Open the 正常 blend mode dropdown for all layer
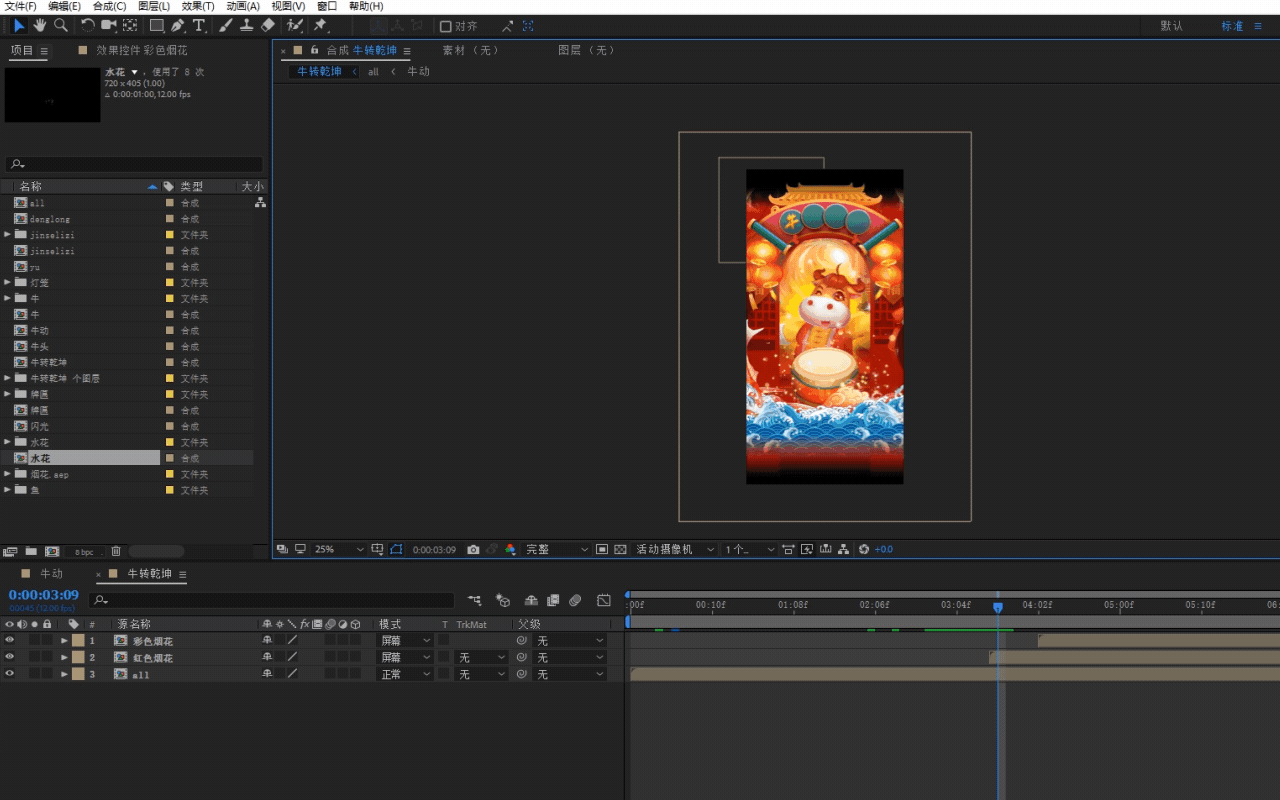This screenshot has height=800, width=1280. (405, 675)
